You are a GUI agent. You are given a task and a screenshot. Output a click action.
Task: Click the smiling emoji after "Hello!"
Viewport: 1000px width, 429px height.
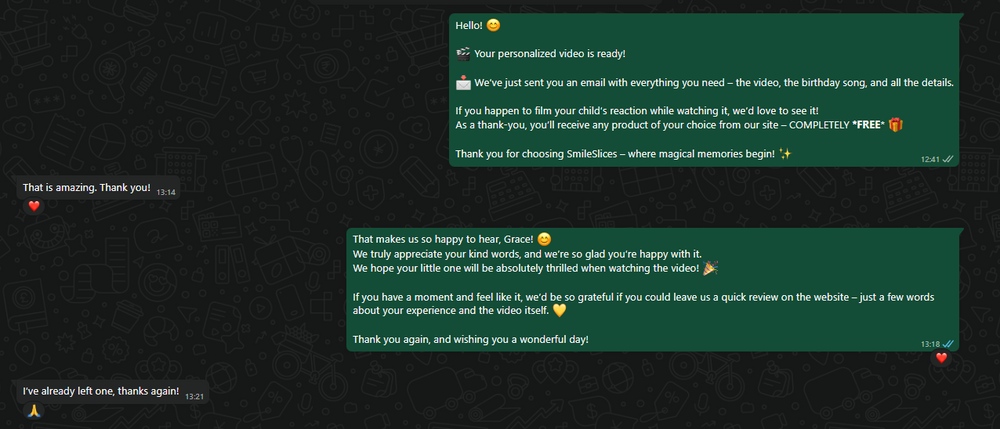(x=492, y=25)
